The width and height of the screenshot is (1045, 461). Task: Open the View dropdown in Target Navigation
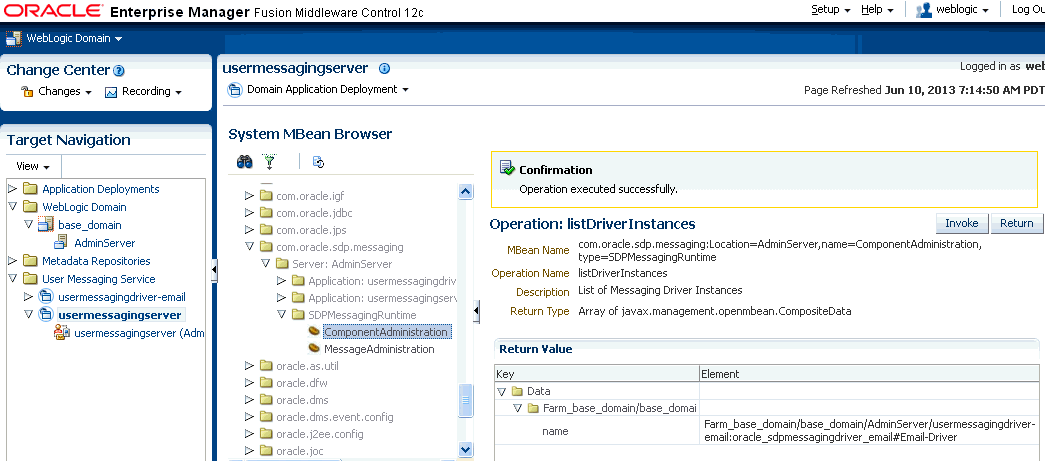[33, 167]
